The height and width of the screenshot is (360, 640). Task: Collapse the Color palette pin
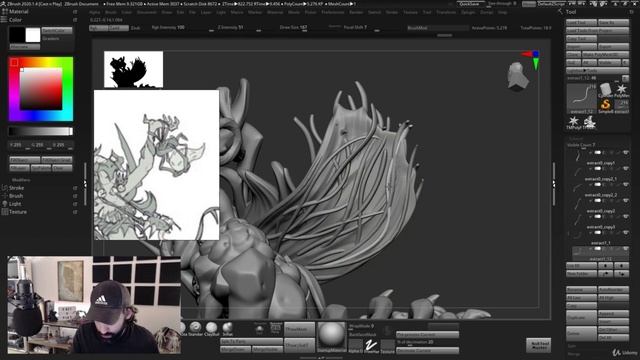coord(75,20)
